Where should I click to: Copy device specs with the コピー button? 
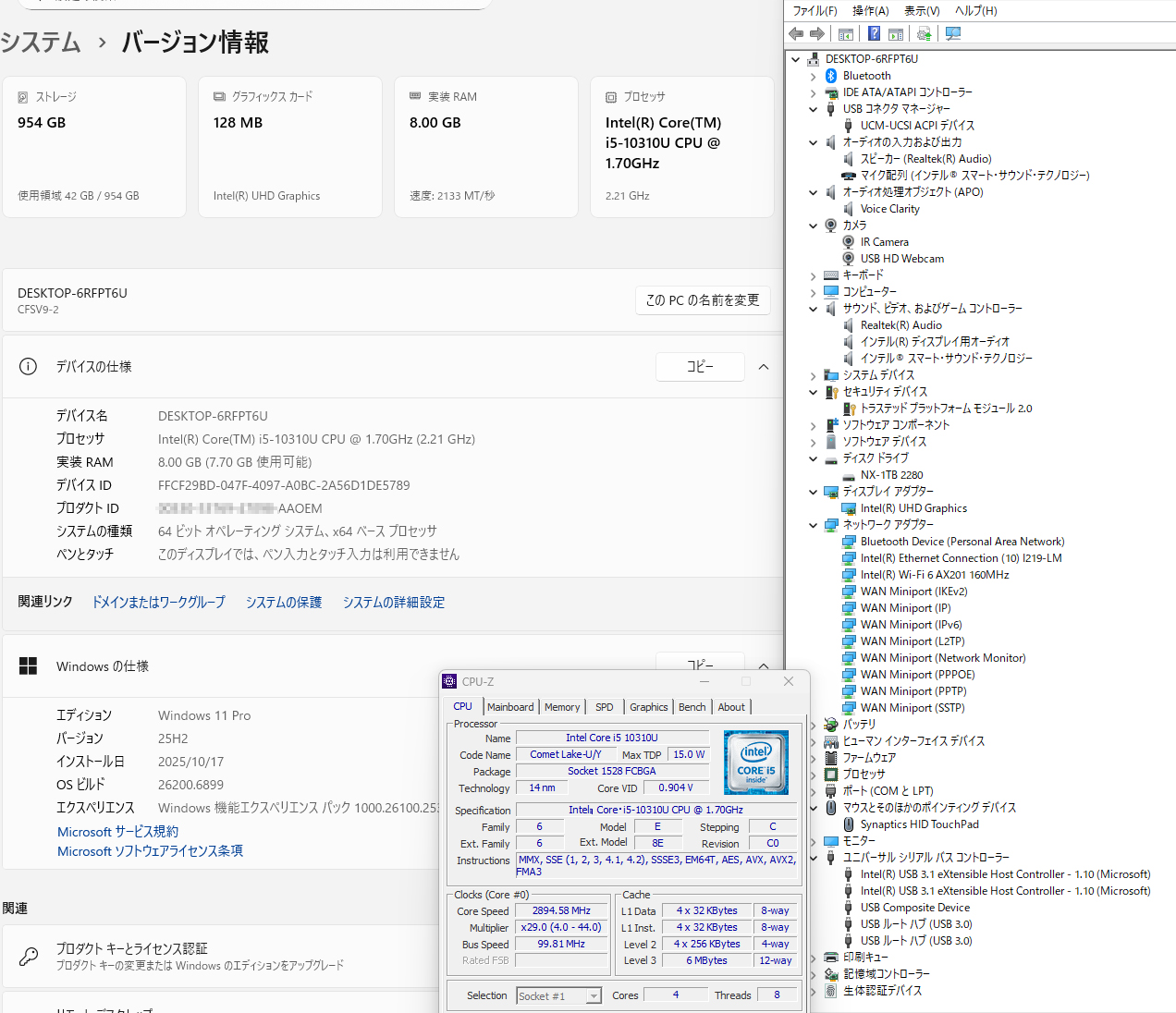[x=700, y=367]
